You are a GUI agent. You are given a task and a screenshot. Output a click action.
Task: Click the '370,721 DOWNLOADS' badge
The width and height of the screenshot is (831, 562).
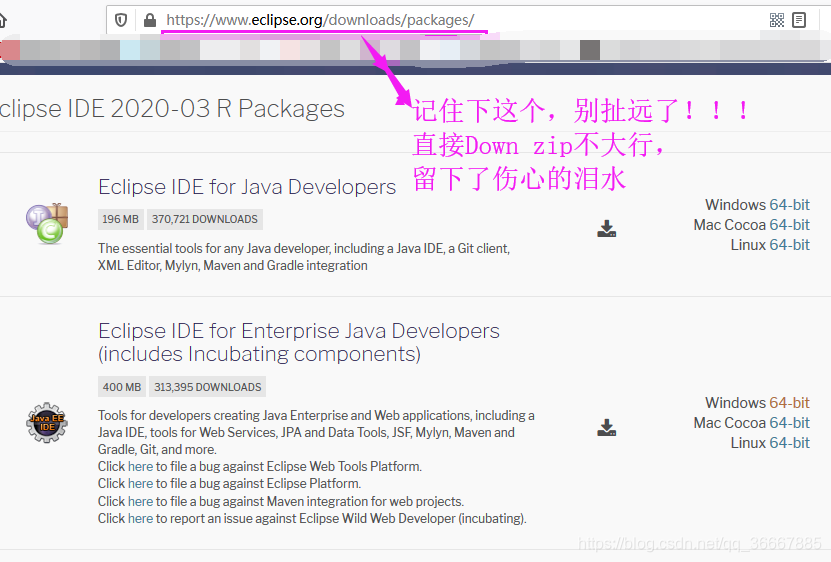[x=205, y=219]
